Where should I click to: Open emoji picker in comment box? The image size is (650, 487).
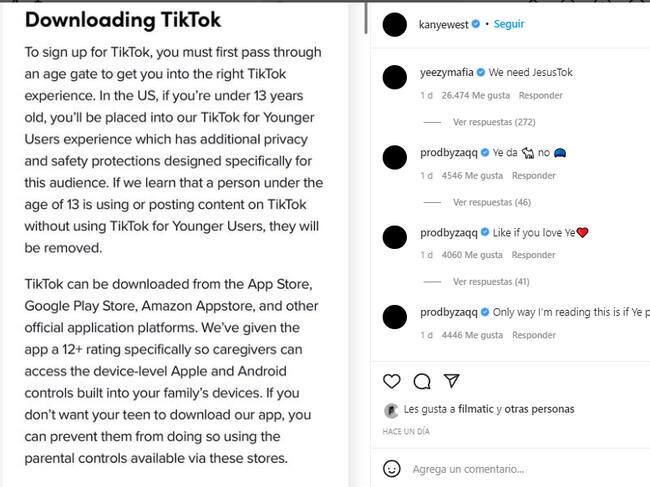coord(392,468)
